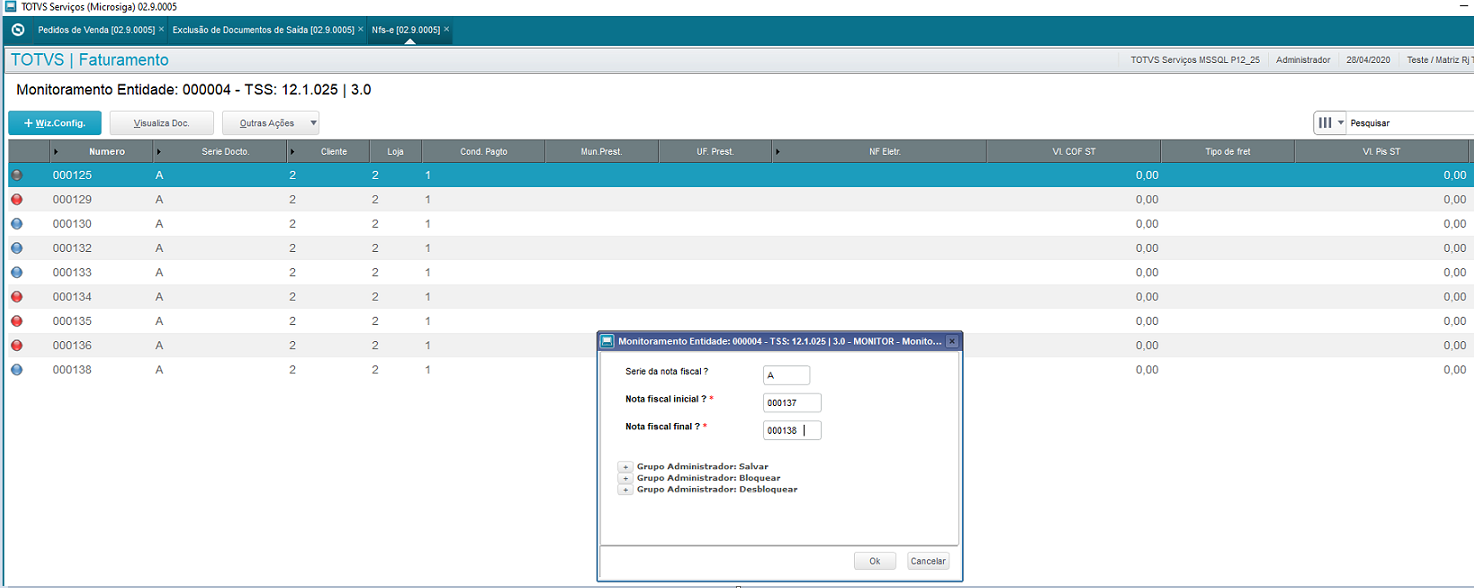Click the UF. Prest. column header
This screenshot has height=588, width=1474.
(715, 152)
